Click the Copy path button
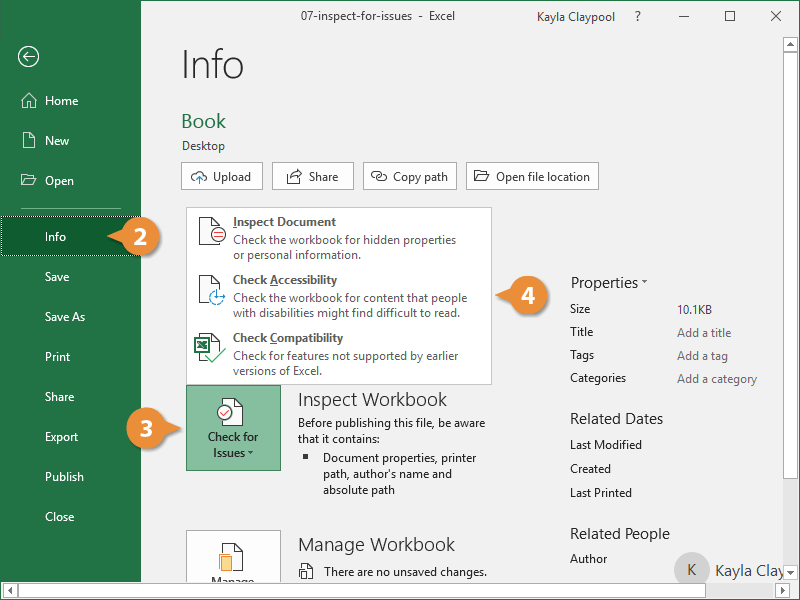 click(x=410, y=177)
